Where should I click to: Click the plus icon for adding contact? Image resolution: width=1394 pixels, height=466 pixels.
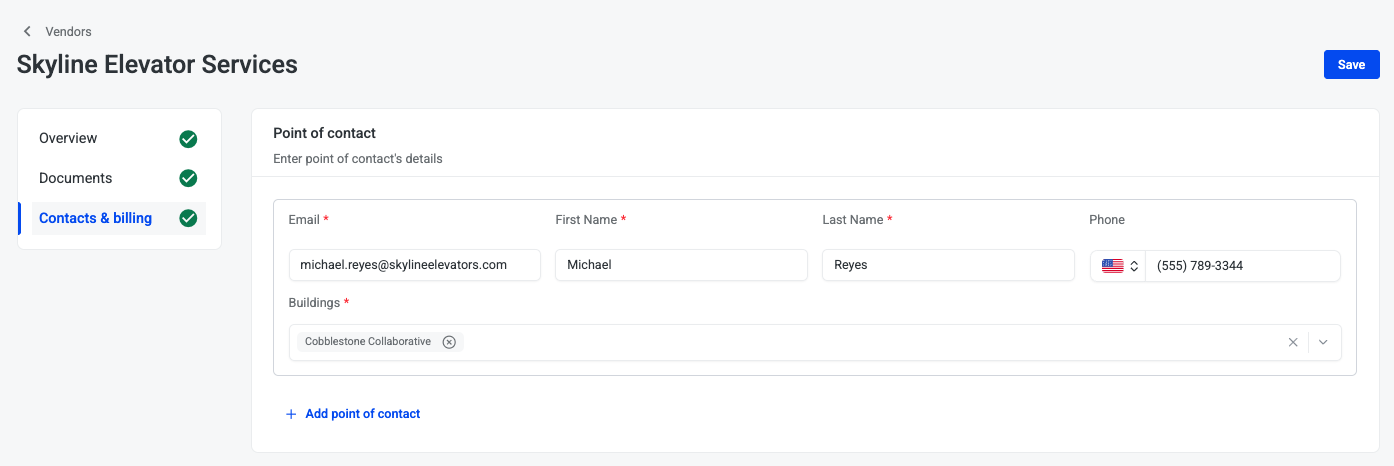[291, 414]
